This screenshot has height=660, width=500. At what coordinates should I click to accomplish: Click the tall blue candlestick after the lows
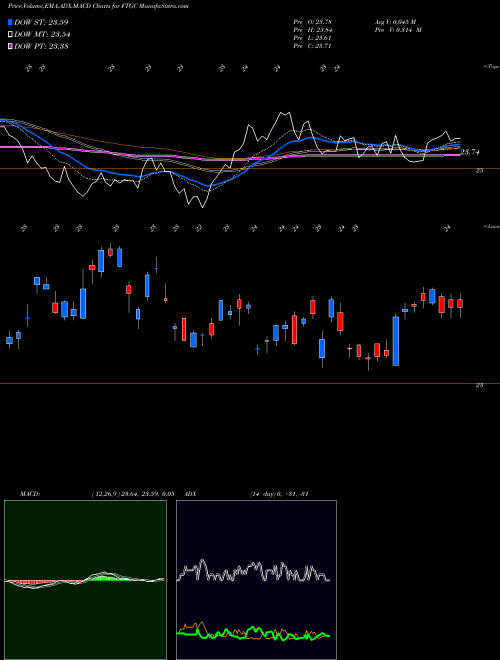(396, 341)
